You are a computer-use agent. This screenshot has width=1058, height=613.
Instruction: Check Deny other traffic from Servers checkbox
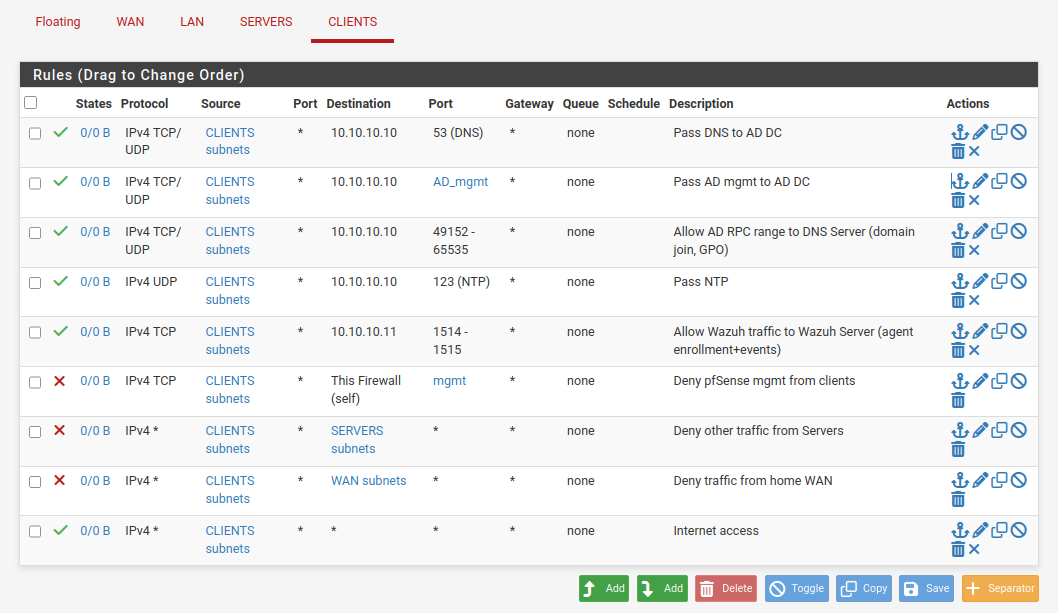coord(35,432)
